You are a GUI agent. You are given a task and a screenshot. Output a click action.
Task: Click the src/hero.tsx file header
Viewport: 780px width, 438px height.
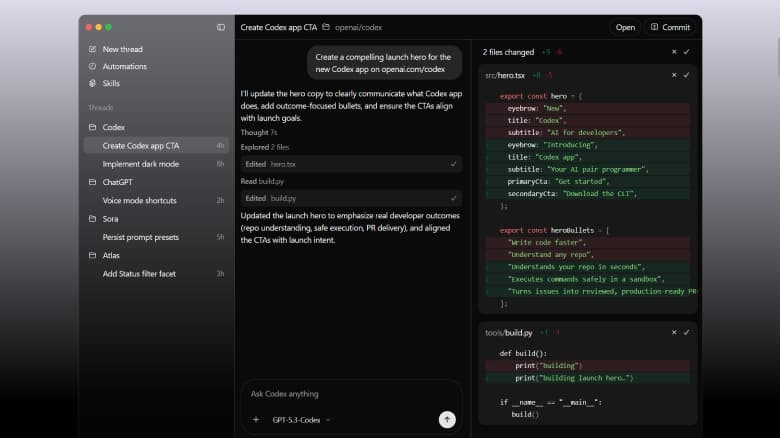pyautogui.click(x=505, y=75)
